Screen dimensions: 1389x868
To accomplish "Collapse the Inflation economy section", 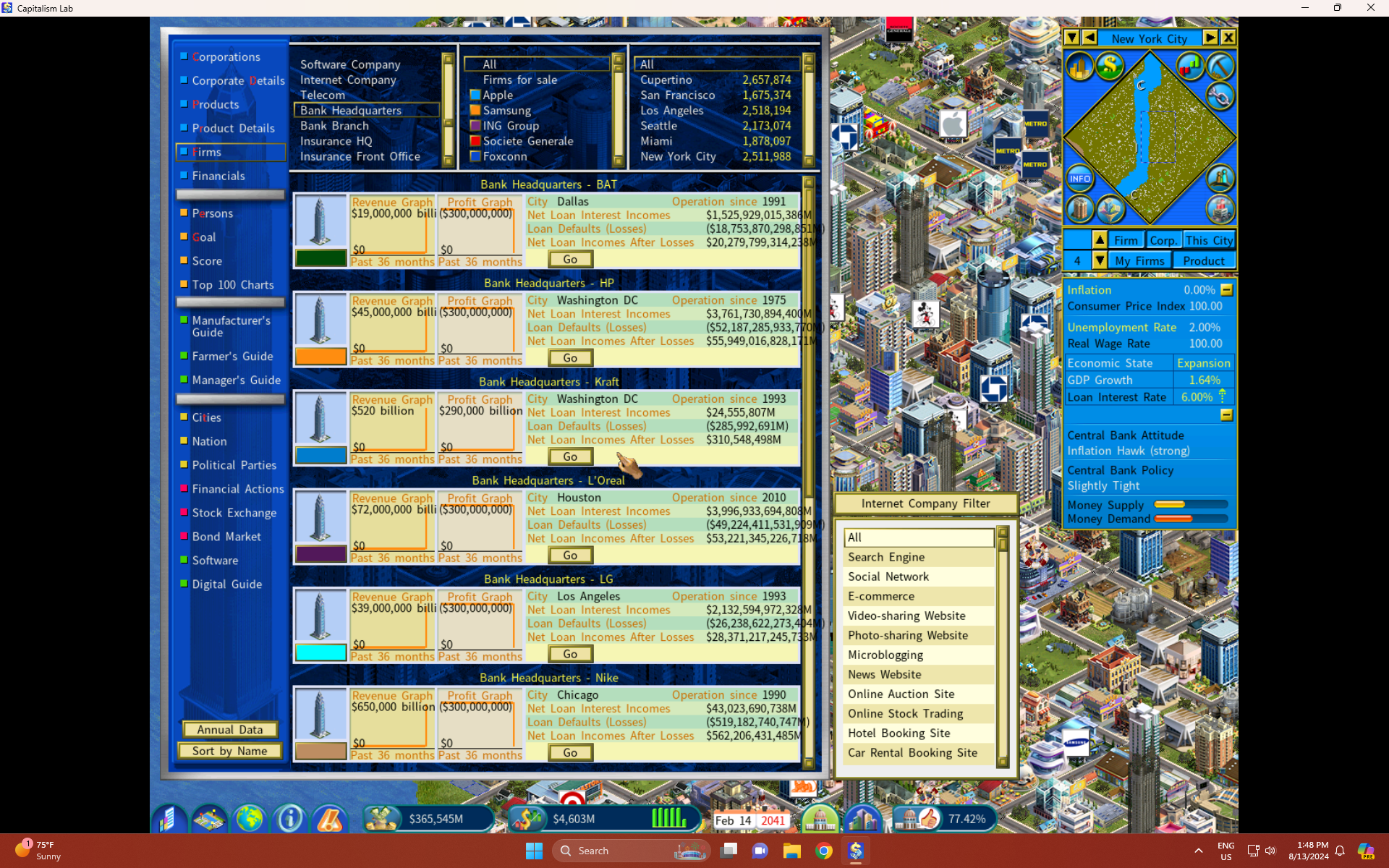I will 1226,289.
